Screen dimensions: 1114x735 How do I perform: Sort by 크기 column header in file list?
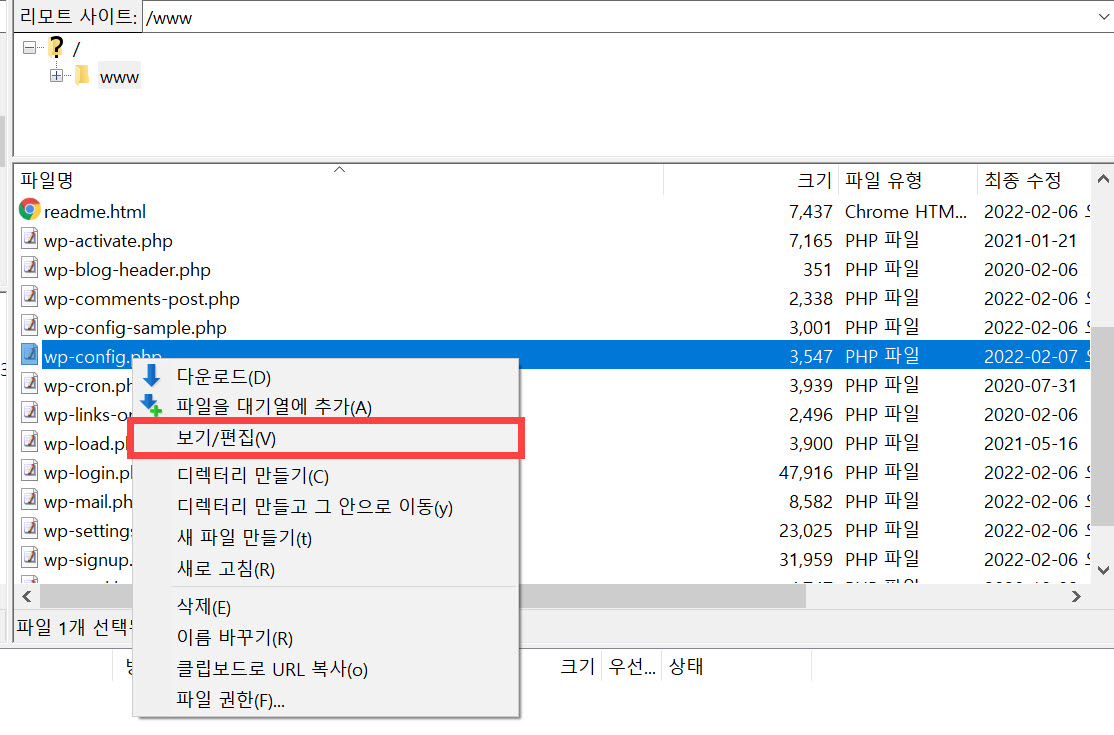(751, 180)
